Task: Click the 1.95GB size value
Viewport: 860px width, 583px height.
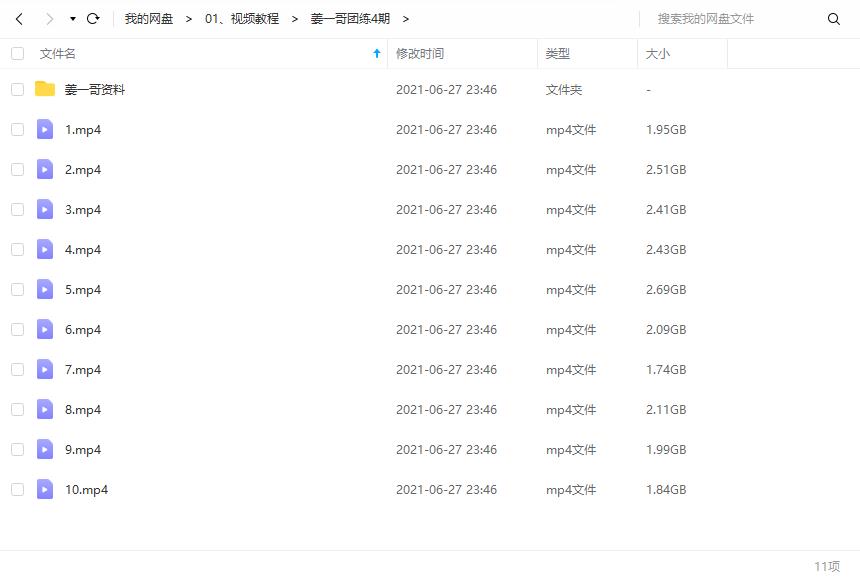Action: 666,129
